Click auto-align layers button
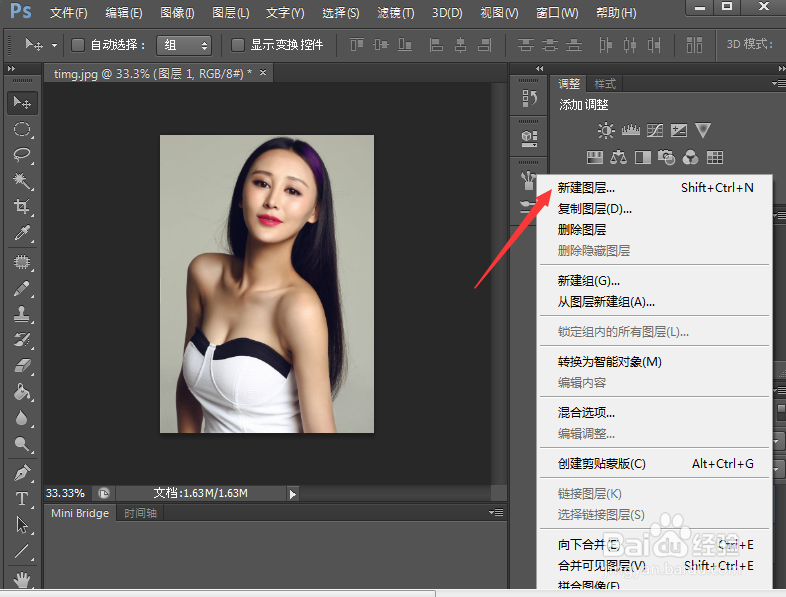 pos(694,45)
